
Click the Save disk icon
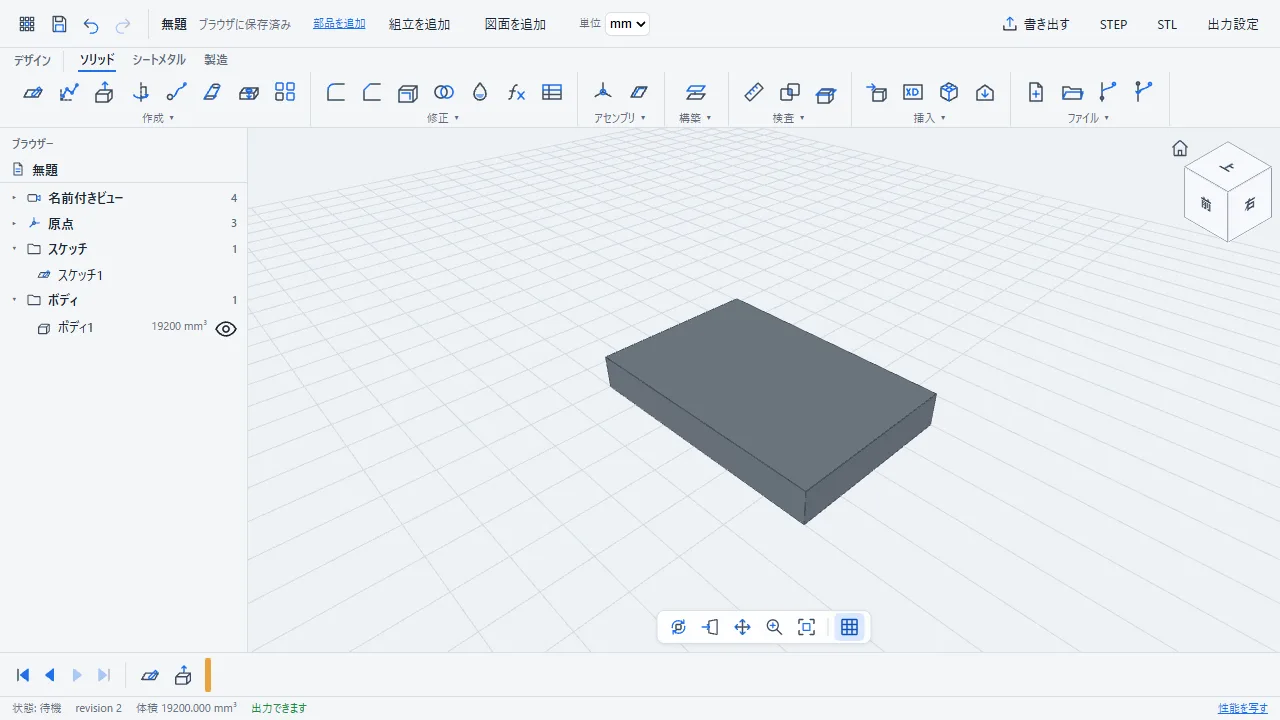pyautogui.click(x=59, y=24)
